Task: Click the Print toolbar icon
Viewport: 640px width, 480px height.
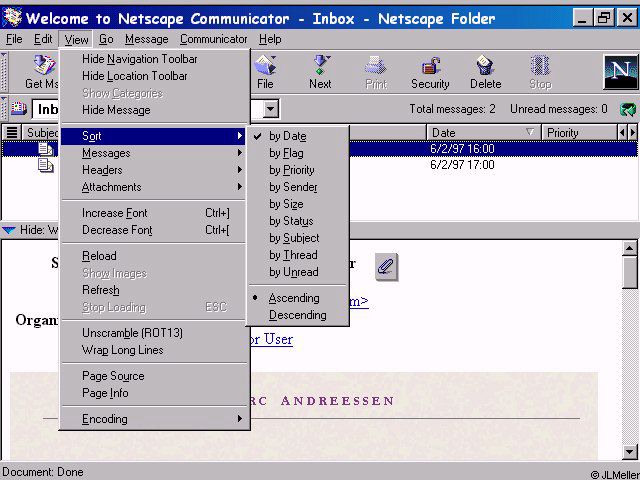Action: pyautogui.click(x=376, y=65)
